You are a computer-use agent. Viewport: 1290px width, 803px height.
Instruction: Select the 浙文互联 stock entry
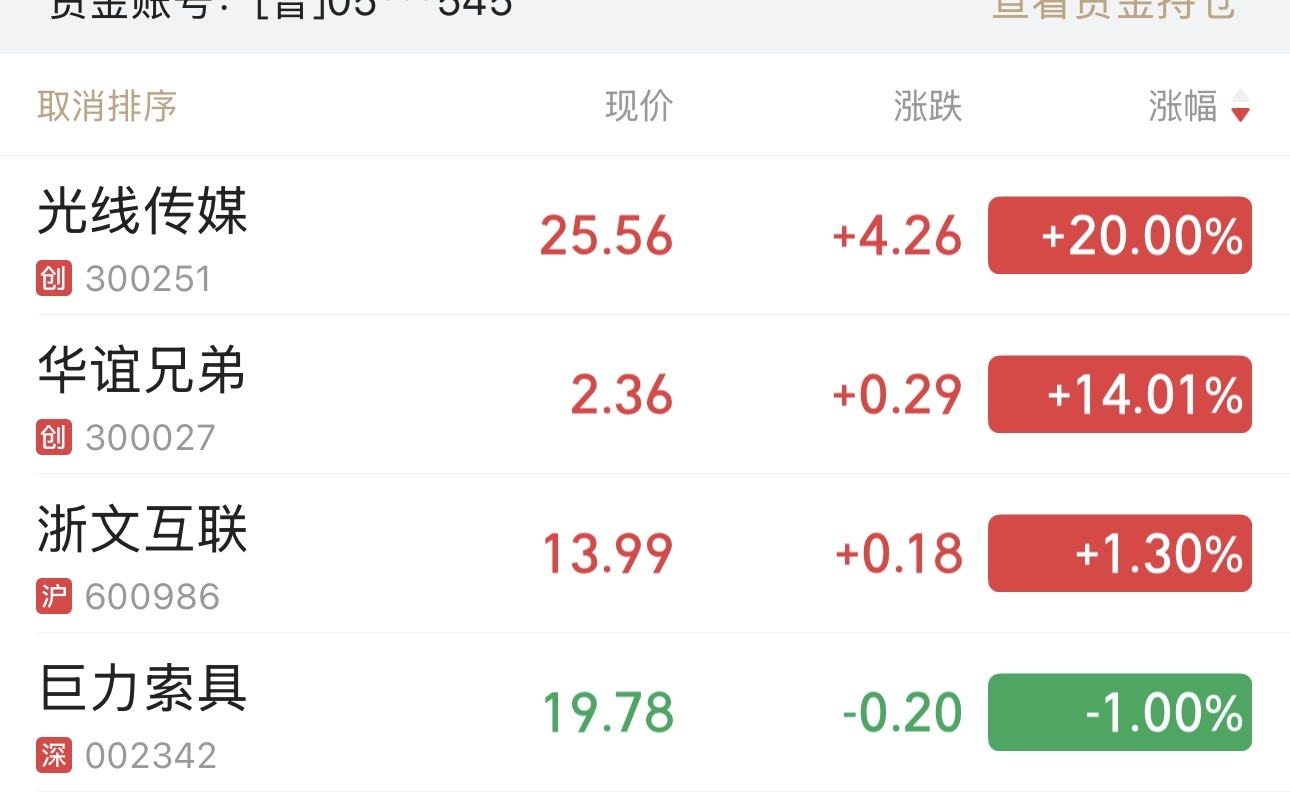coord(645,553)
